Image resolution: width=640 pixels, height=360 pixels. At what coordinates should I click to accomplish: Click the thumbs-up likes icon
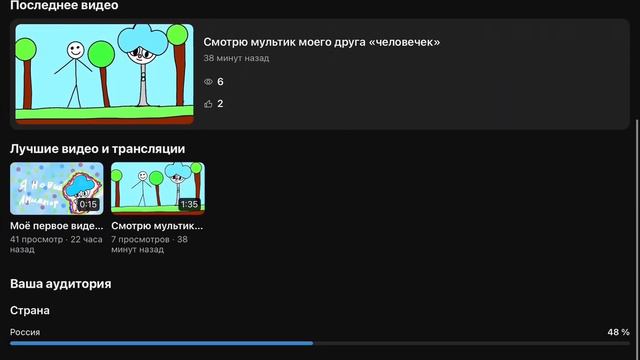(x=208, y=104)
